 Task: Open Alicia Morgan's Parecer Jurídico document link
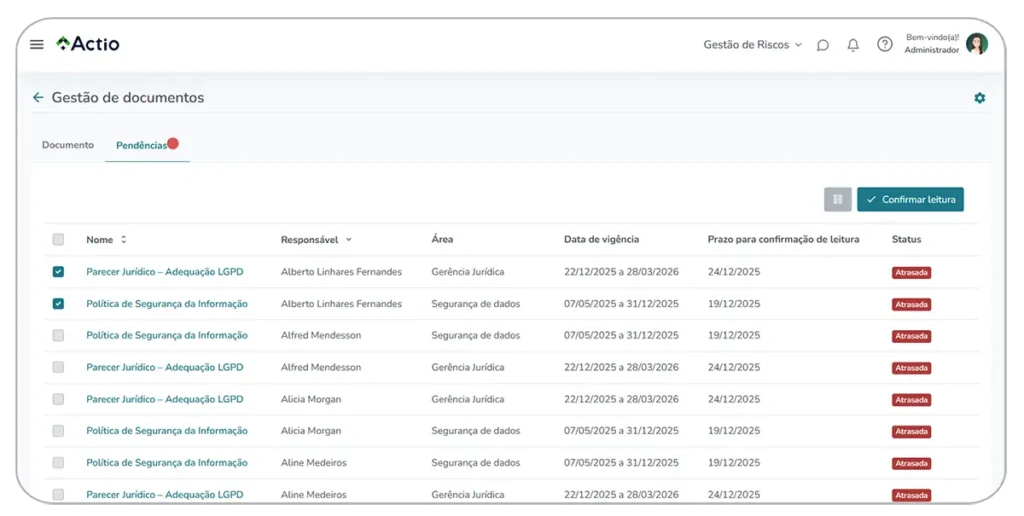[164, 399]
